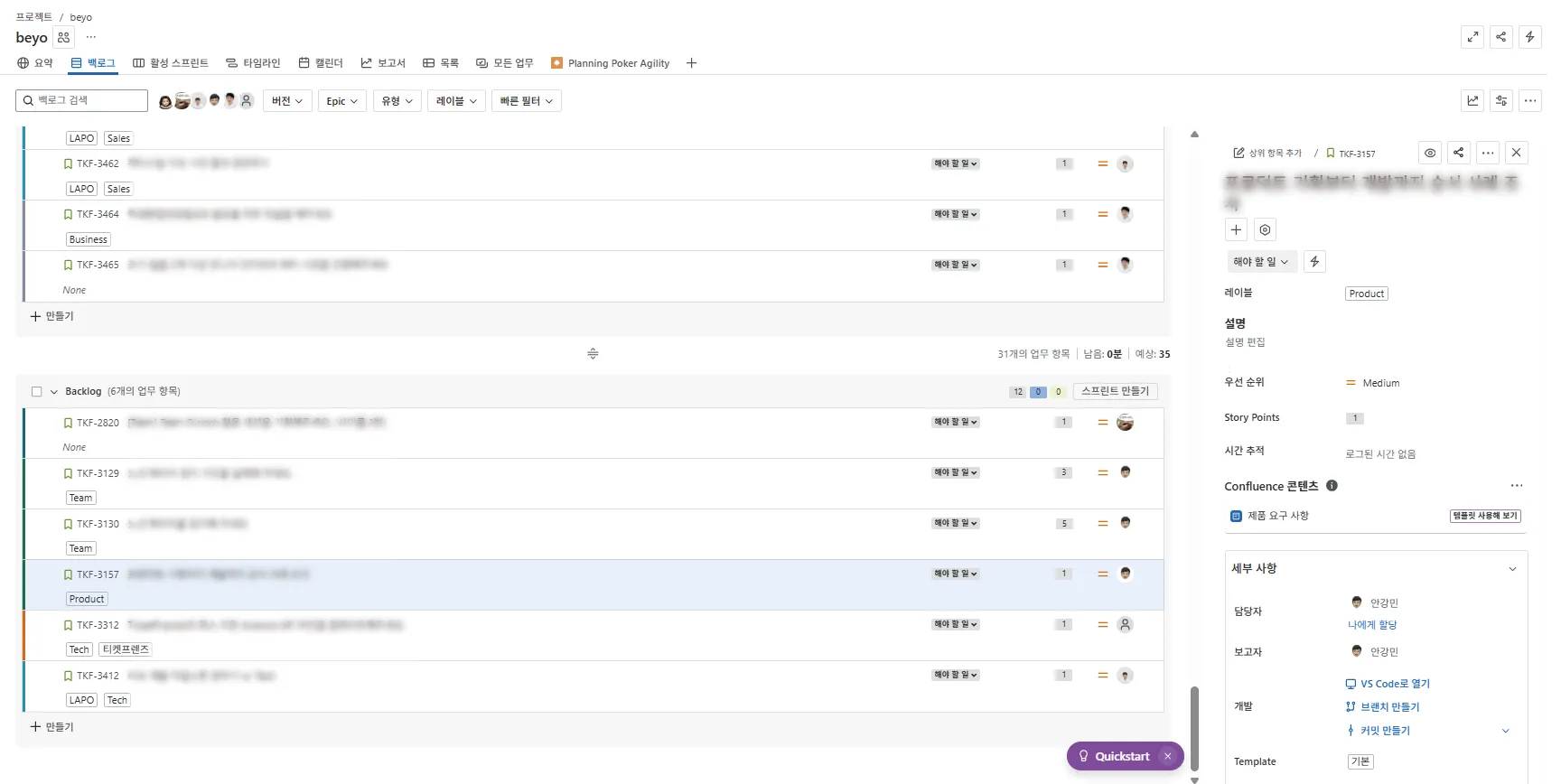The height and width of the screenshot is (784, 1561).
Task: Close the TKF-3157 issue detail panel
Action: [1517, 153]
